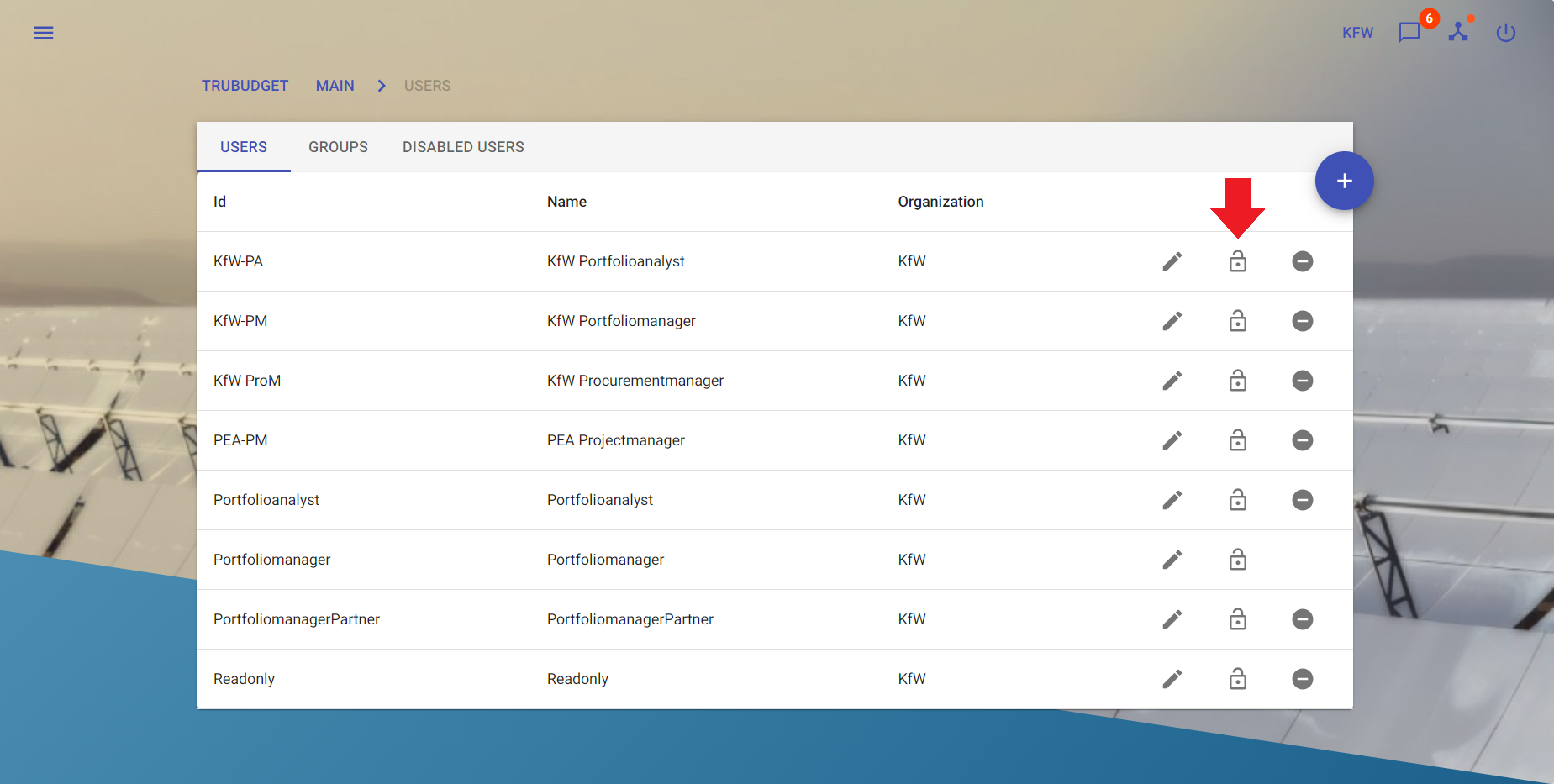Click the Id column header
1554x784 pixels.
219,202
